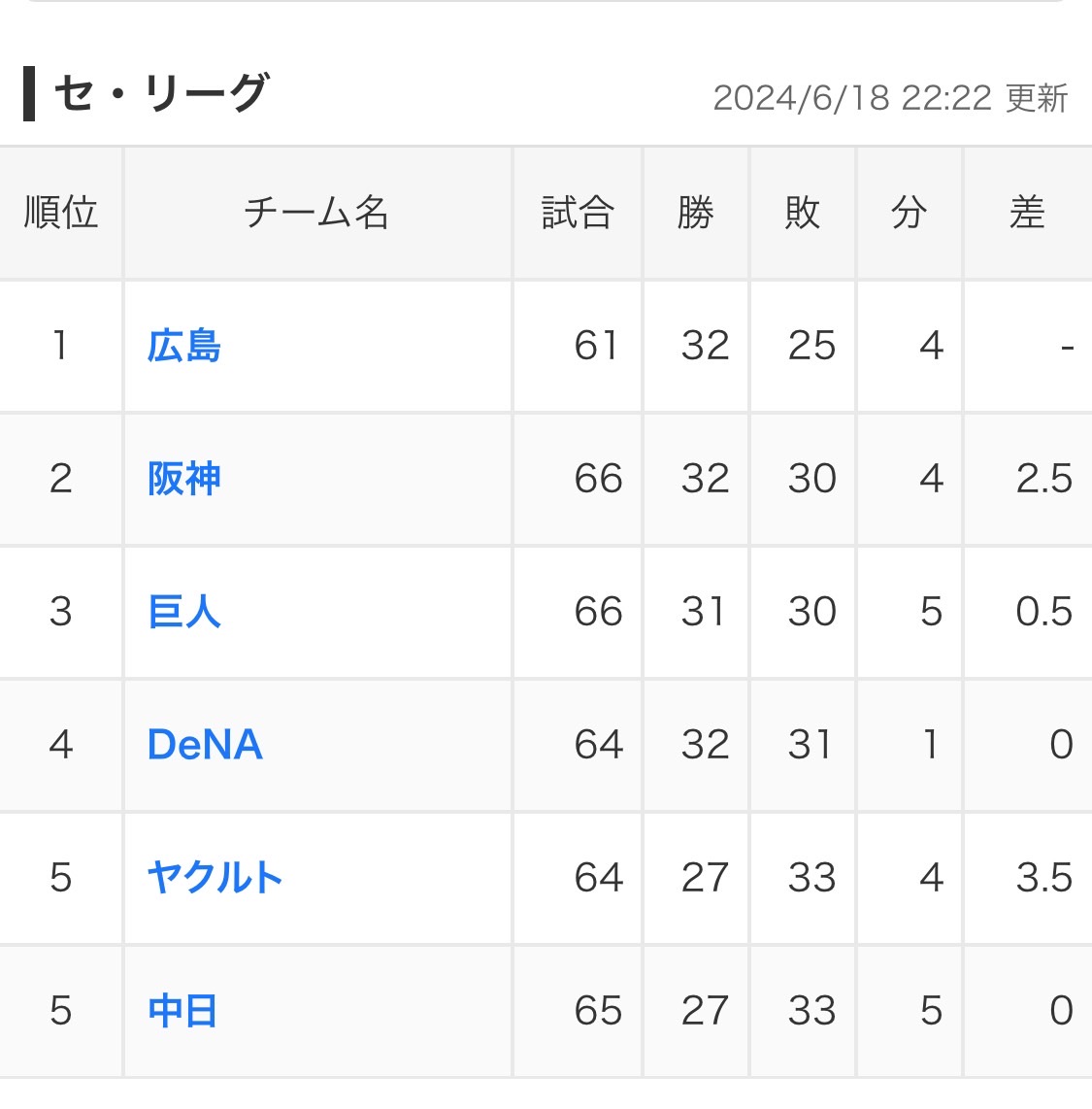Click the 2024/6/18 22:22 更新 timestamp
This screenshot has width=1092, height=1109.
point(890,98)
